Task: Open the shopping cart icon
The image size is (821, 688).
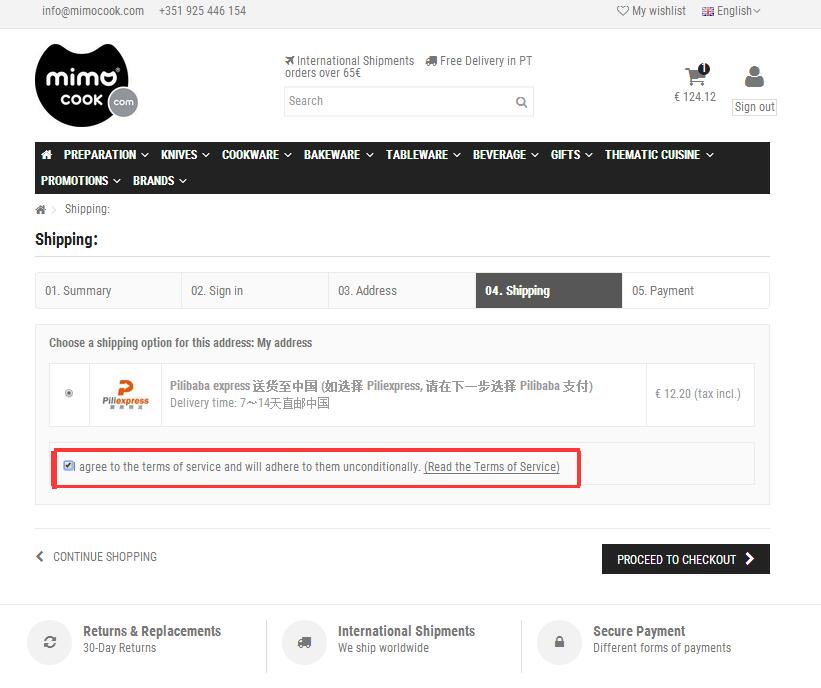Action: (x=697, y=75)
